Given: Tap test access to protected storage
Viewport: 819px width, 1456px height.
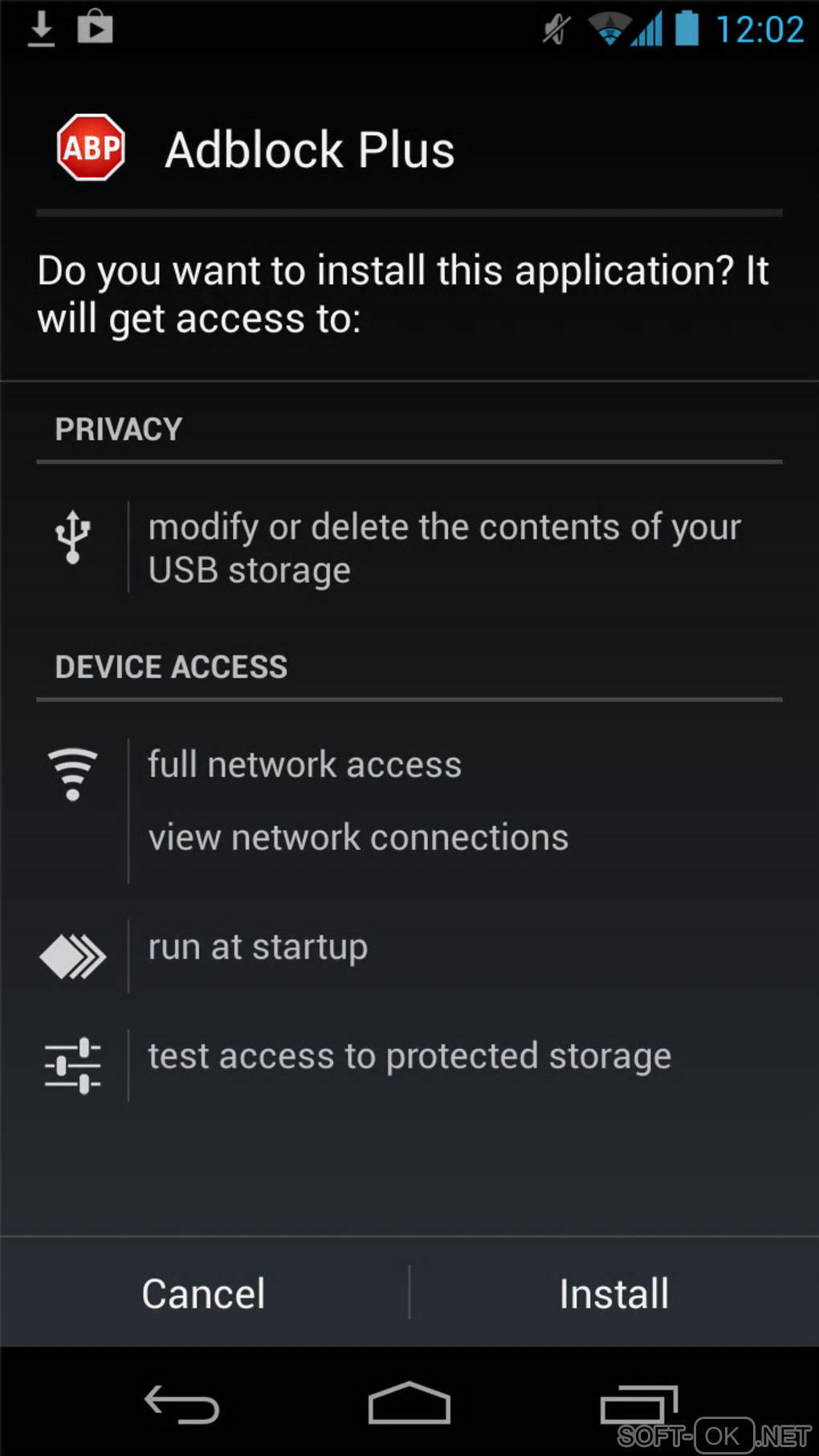Looking at the screenshot, I should pos(409,1056).
